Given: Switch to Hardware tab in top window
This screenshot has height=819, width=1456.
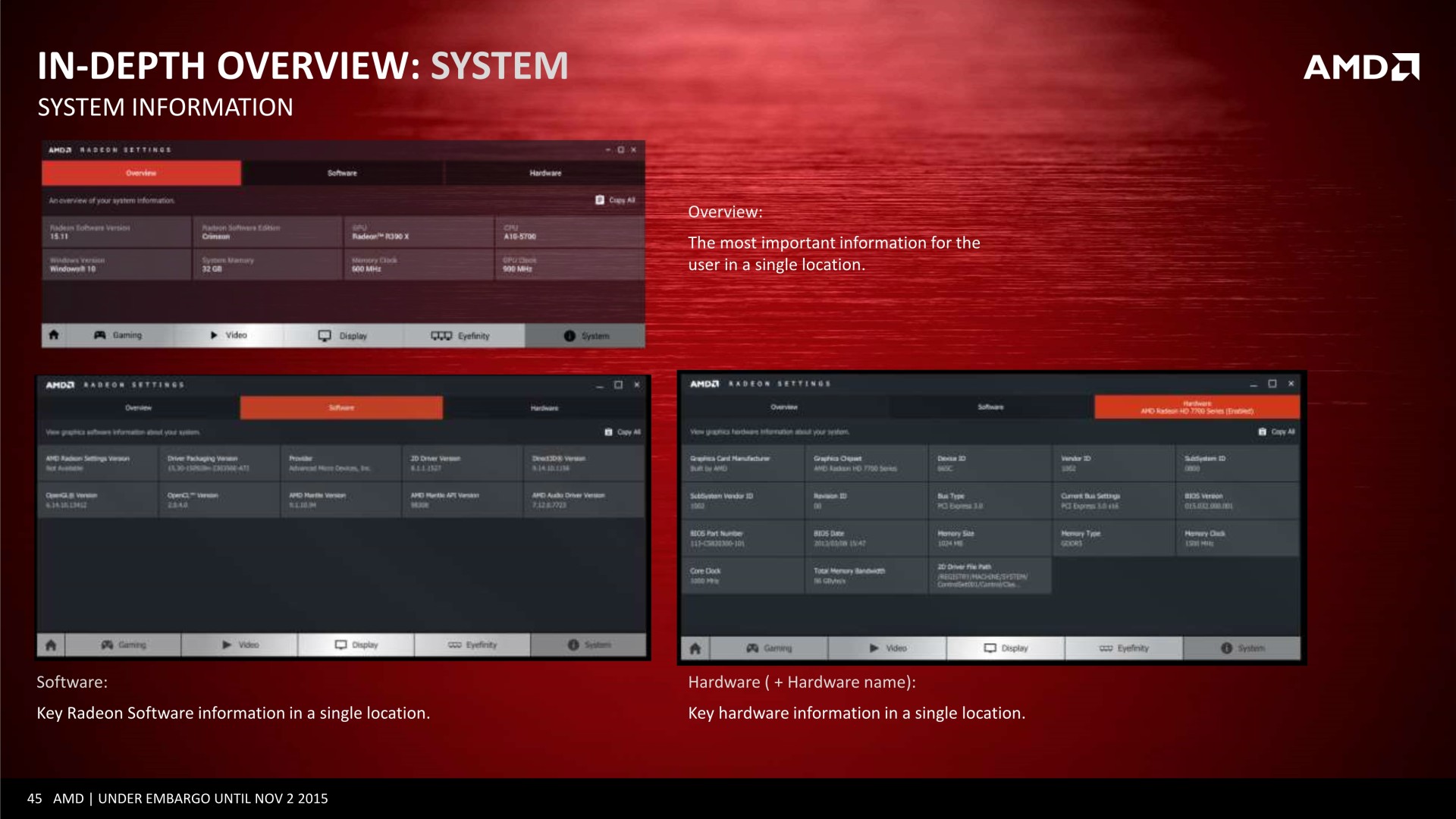Looking at the screenshot, I should pyautogui.click(x=545, y=173).
